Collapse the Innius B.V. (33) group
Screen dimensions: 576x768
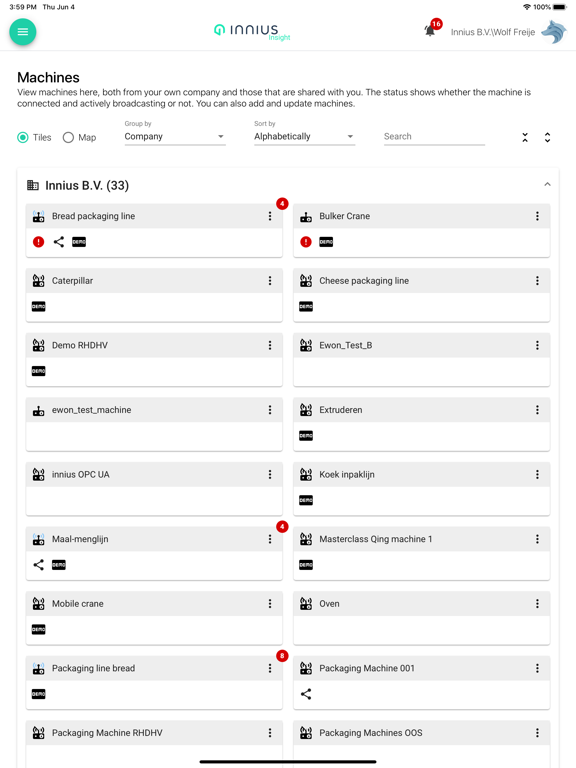tap(547, 185)
